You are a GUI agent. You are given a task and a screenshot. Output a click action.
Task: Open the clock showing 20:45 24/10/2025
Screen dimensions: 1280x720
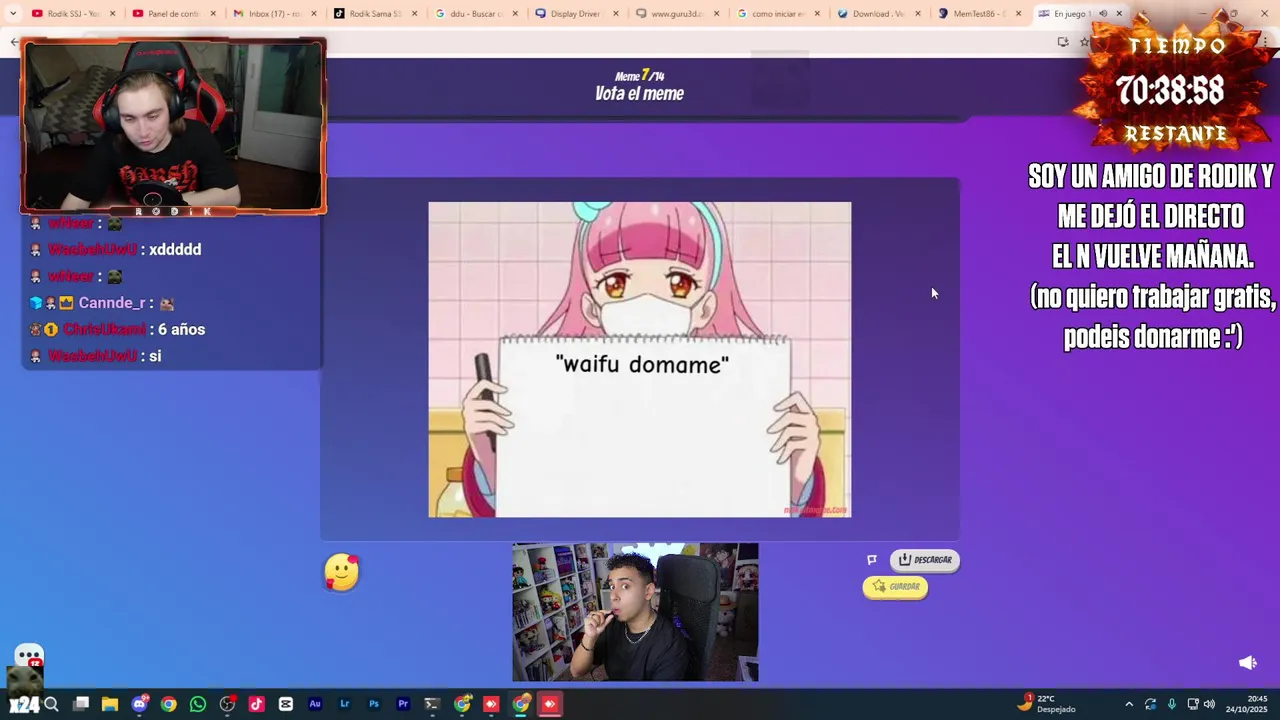1246,704
